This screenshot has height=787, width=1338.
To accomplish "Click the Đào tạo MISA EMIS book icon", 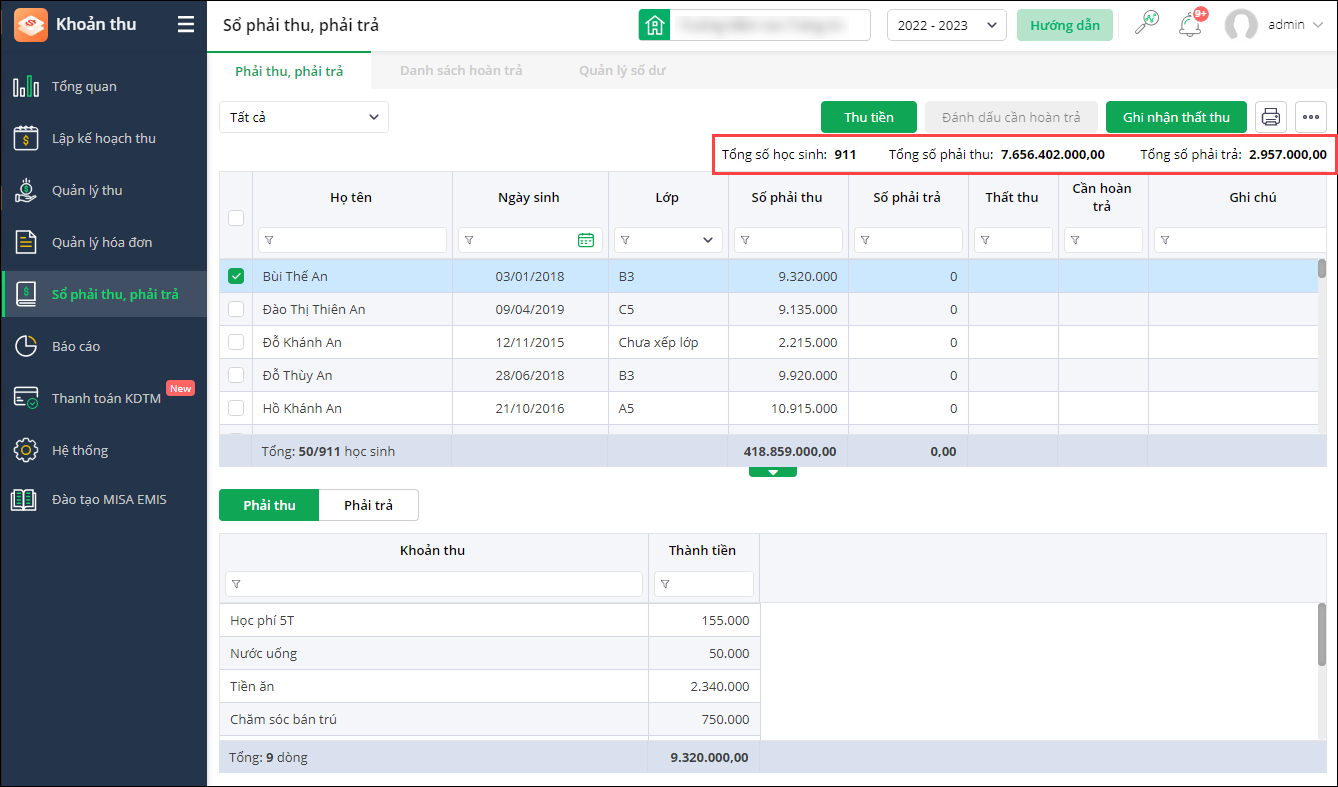I will click(24, 499).
